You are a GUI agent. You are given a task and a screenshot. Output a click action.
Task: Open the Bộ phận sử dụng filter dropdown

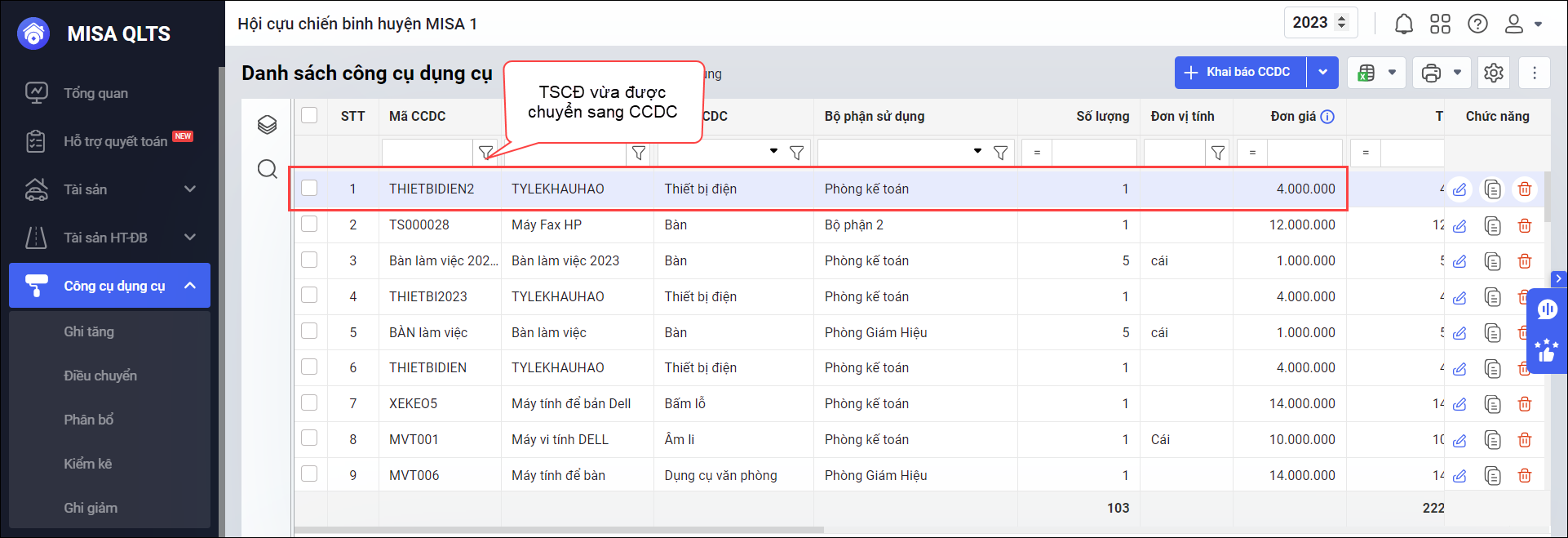(977, 151)
